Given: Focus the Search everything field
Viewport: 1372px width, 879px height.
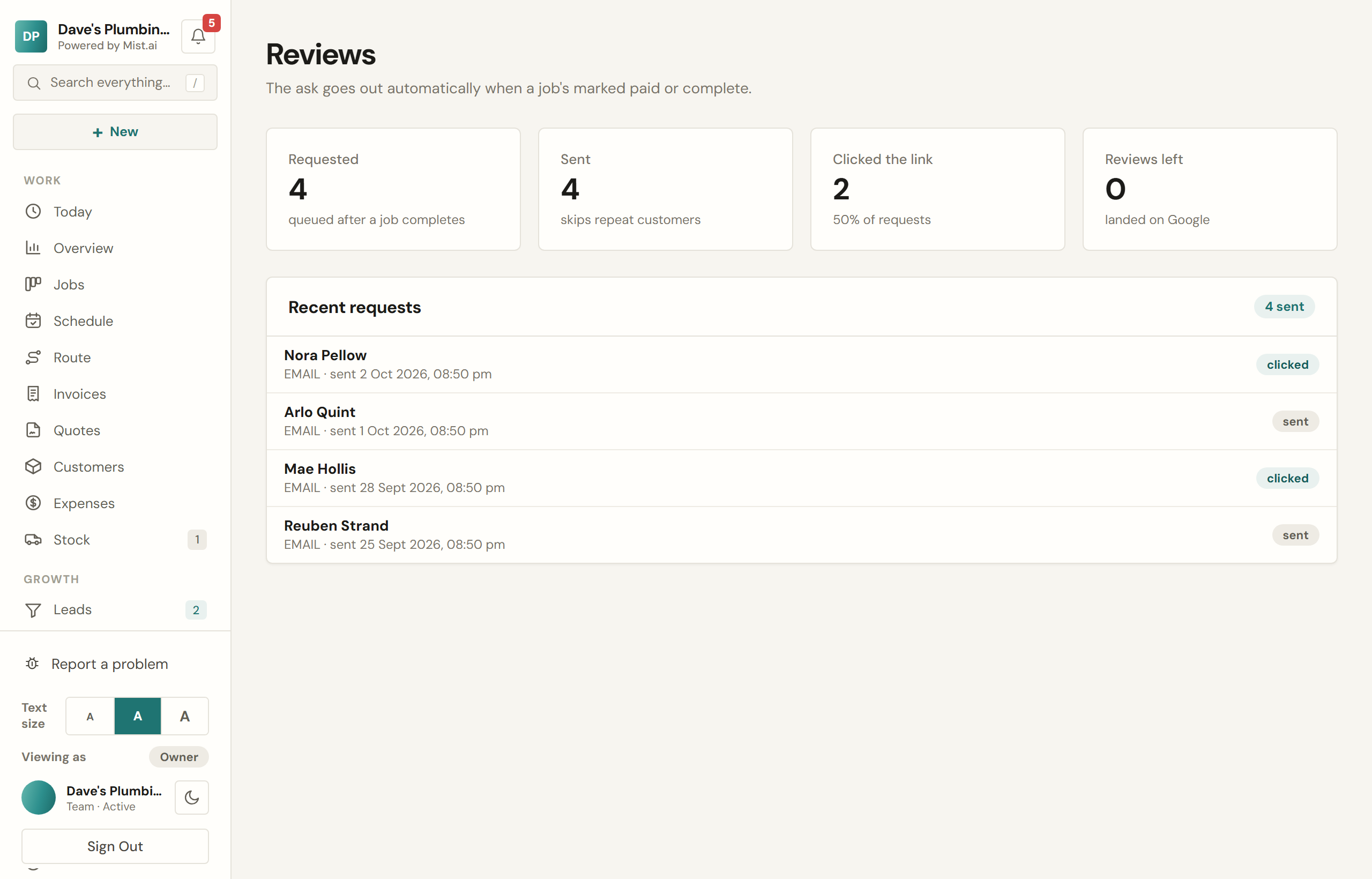Looking at the screenshot, I should (115, 83).
